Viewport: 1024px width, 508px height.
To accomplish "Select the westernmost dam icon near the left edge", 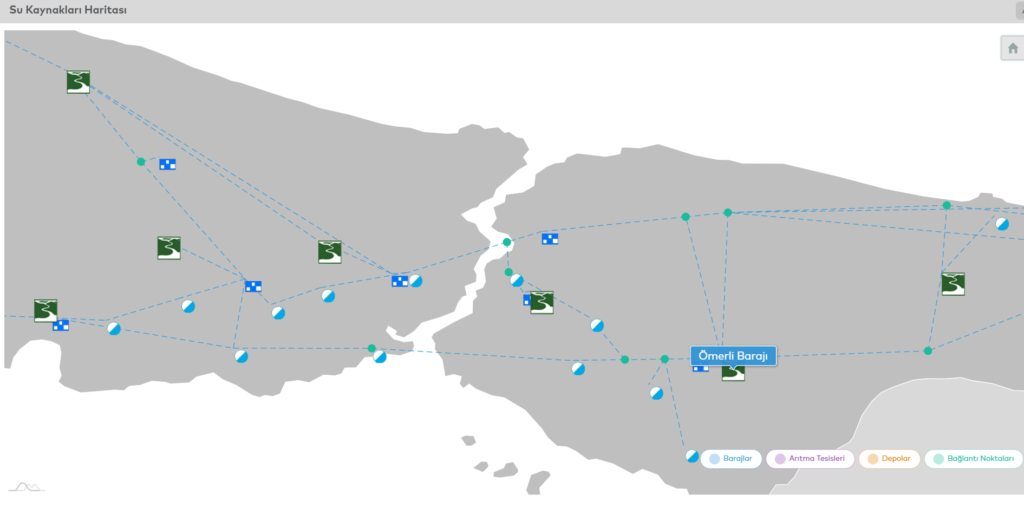I will (x=46, y=311).
